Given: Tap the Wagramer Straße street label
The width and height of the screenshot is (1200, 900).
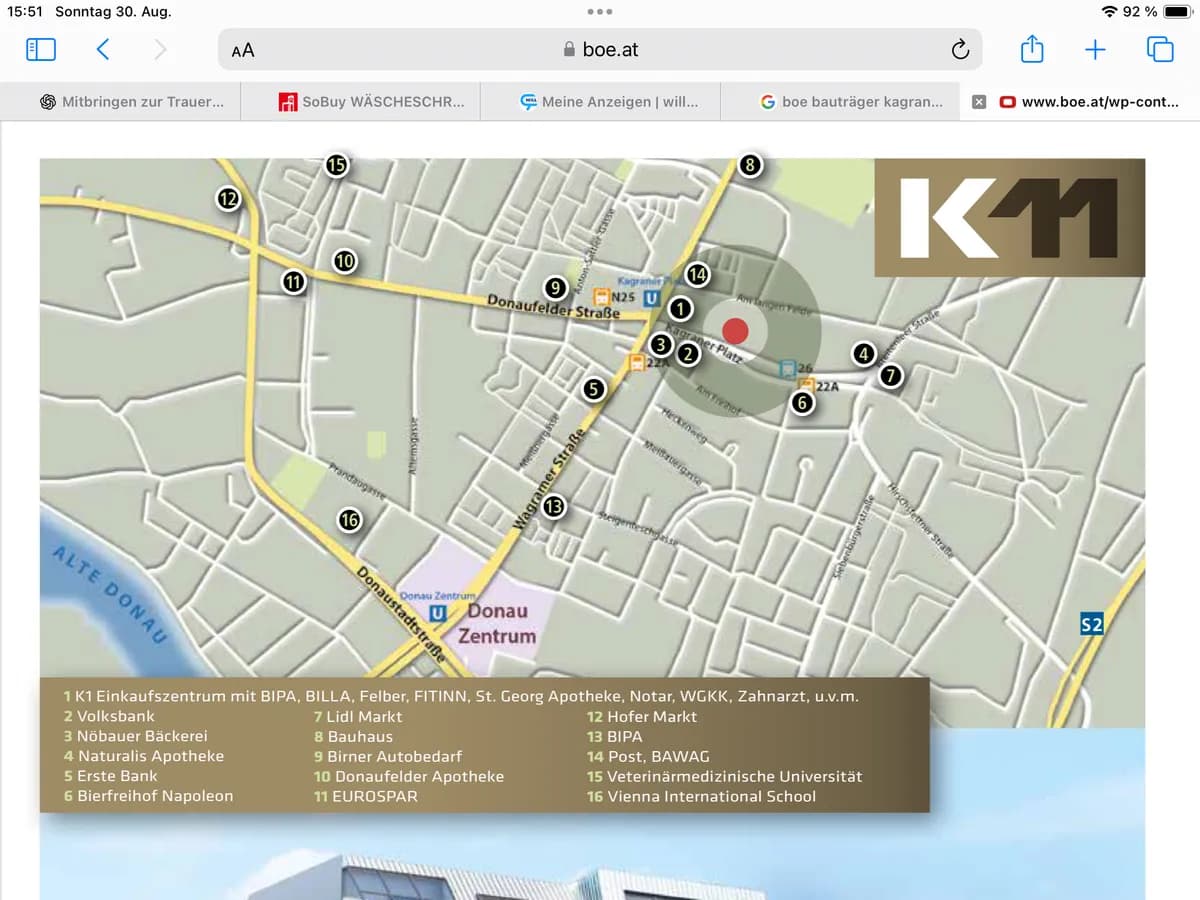Looking at the screenshot, I should click(x=549, y=478).
